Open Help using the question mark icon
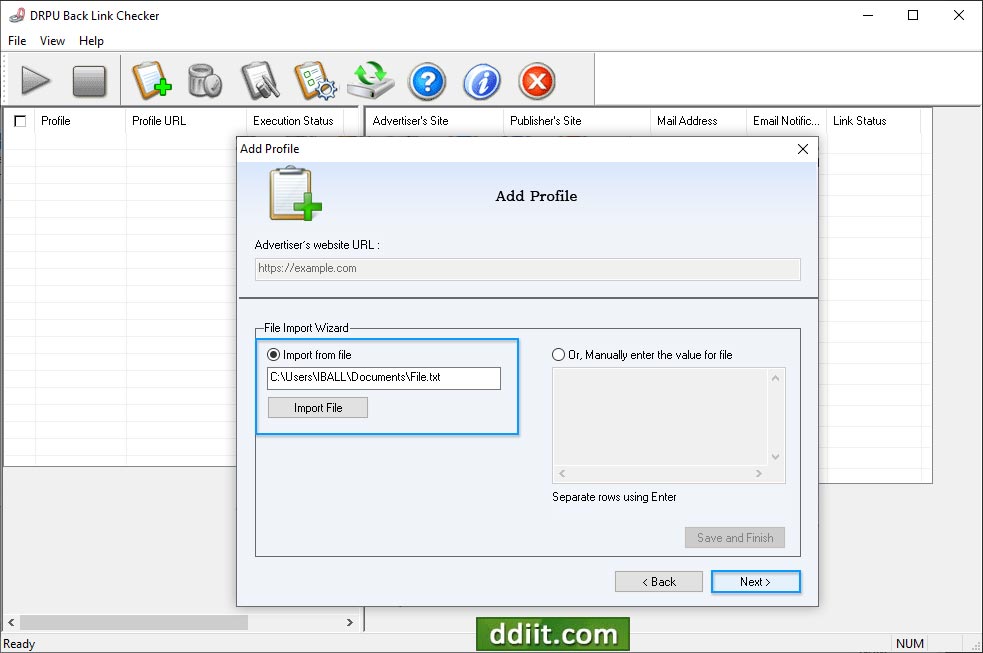The height and width of the screenshot is (653, 983). pyautogui.click(x=427, y=81)
